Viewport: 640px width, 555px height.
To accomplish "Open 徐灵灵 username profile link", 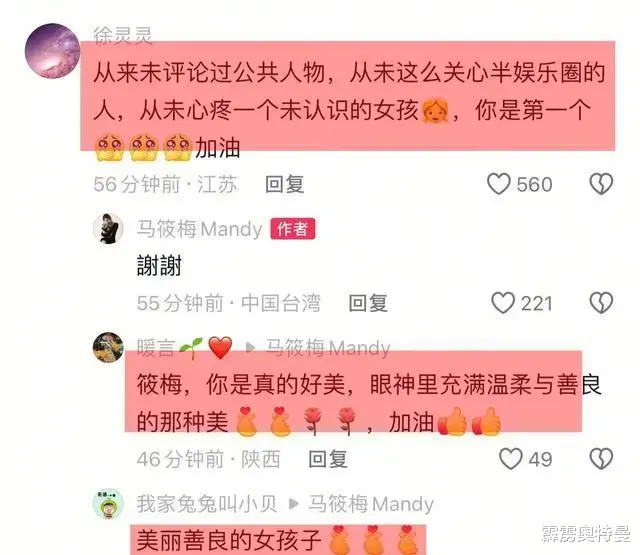I will [x=123, y=36].
